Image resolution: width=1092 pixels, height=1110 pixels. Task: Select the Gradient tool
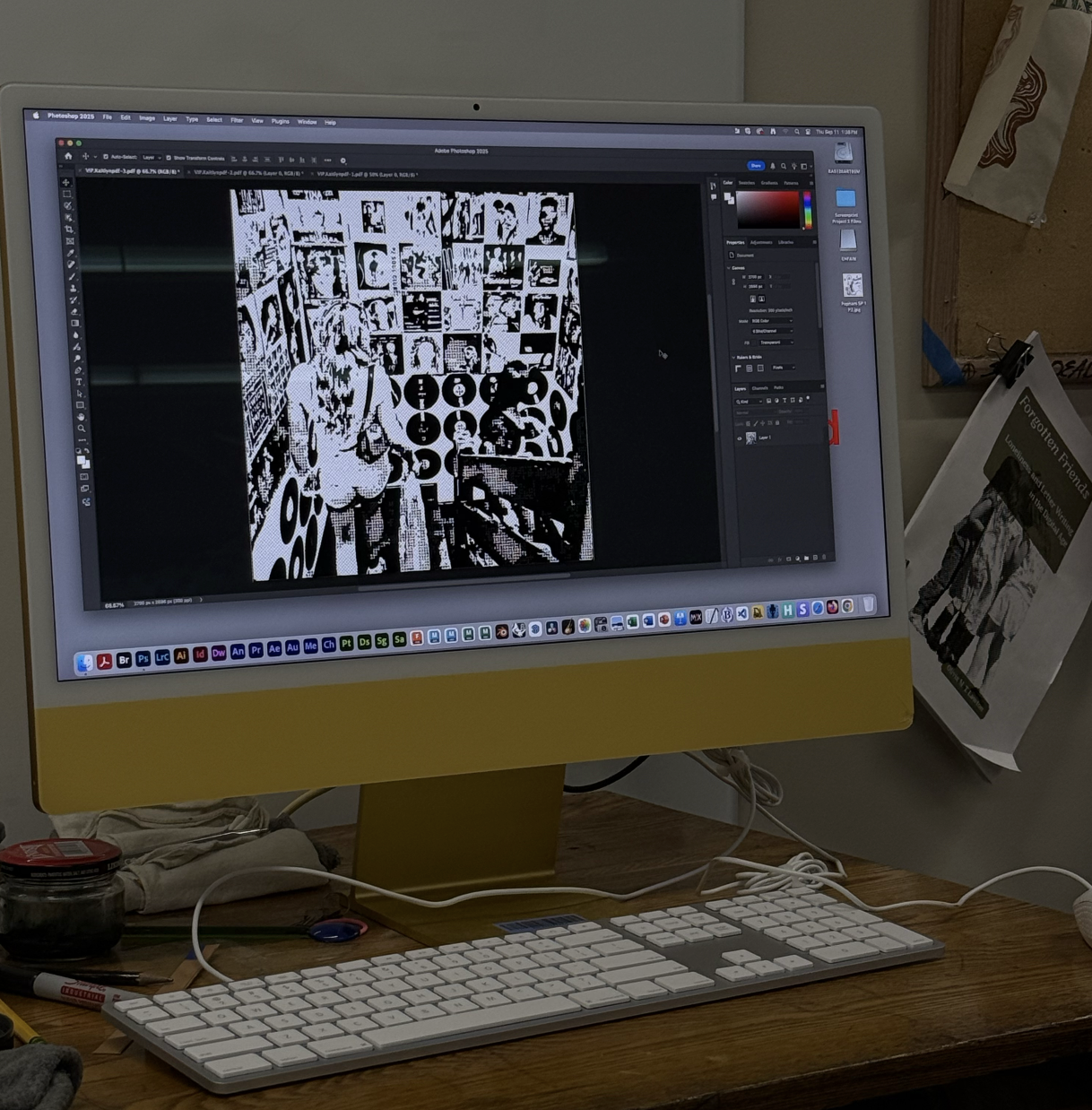75,323
